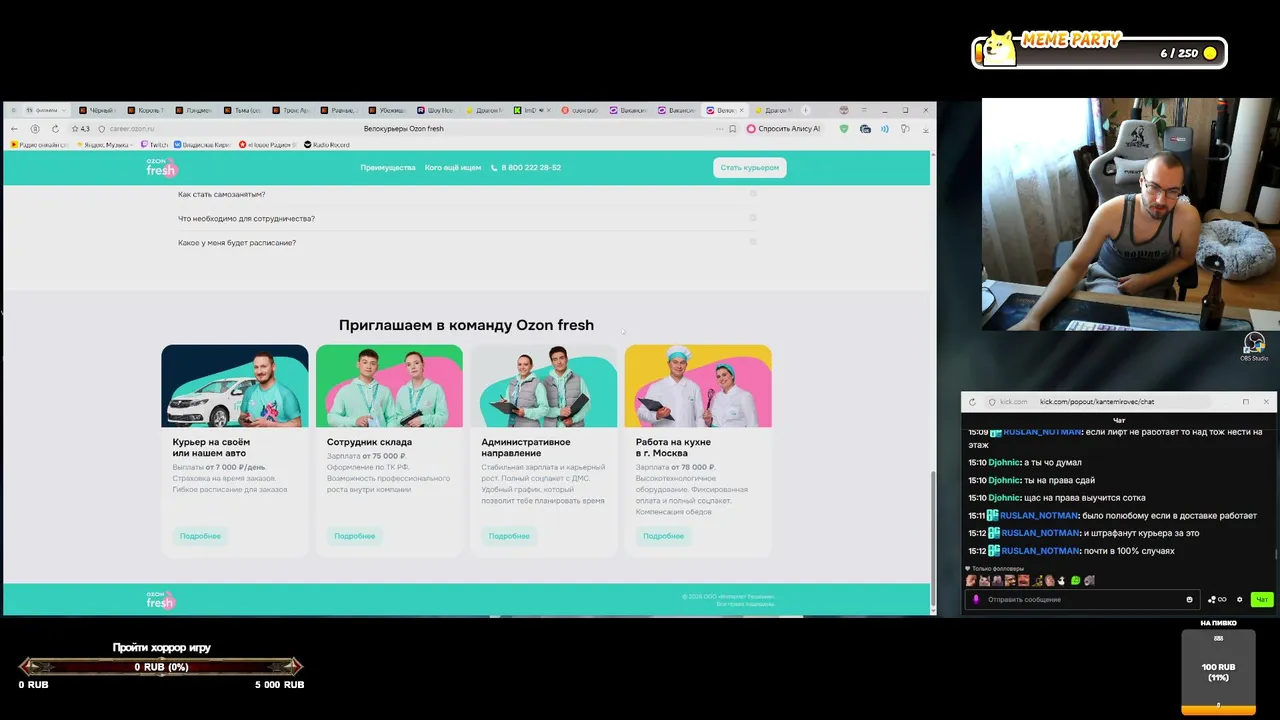Switch to the 'Король' browser tab
The height and width of the screenshot is (720, 1280).
(146, 110)
